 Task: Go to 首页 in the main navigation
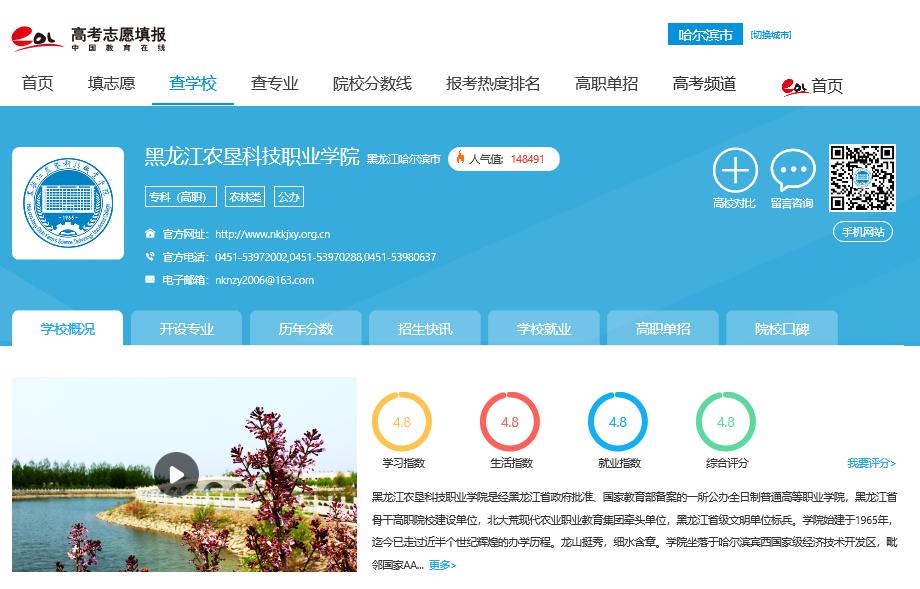[38, 83]
